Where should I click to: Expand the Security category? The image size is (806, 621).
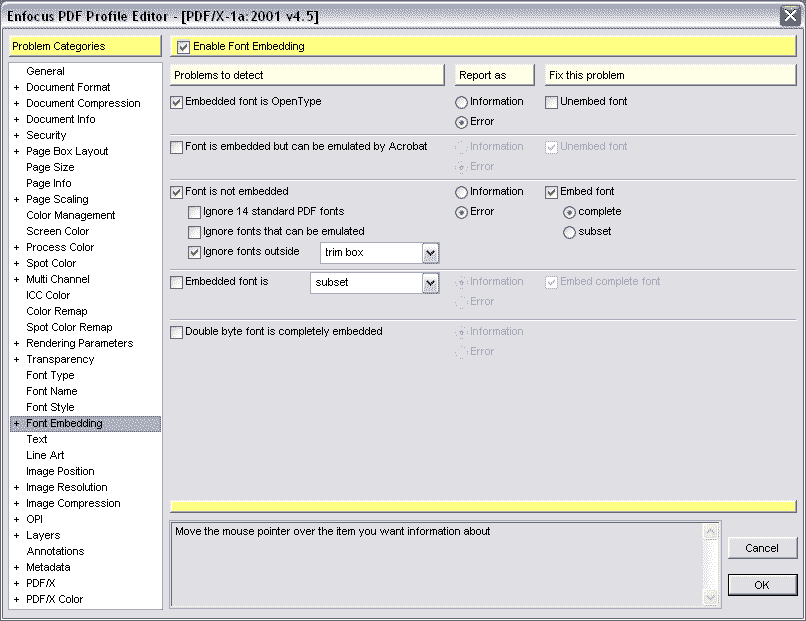coord(16,135)
